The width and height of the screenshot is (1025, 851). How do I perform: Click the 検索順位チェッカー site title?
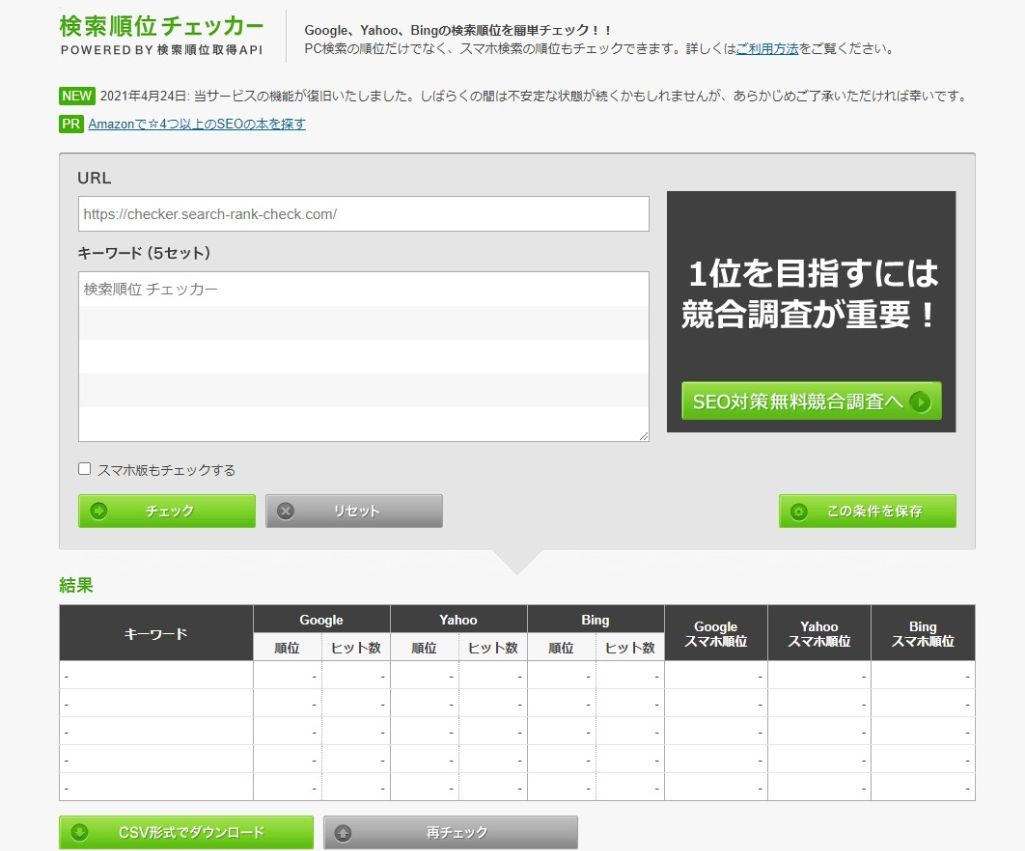tap(160, 24)
